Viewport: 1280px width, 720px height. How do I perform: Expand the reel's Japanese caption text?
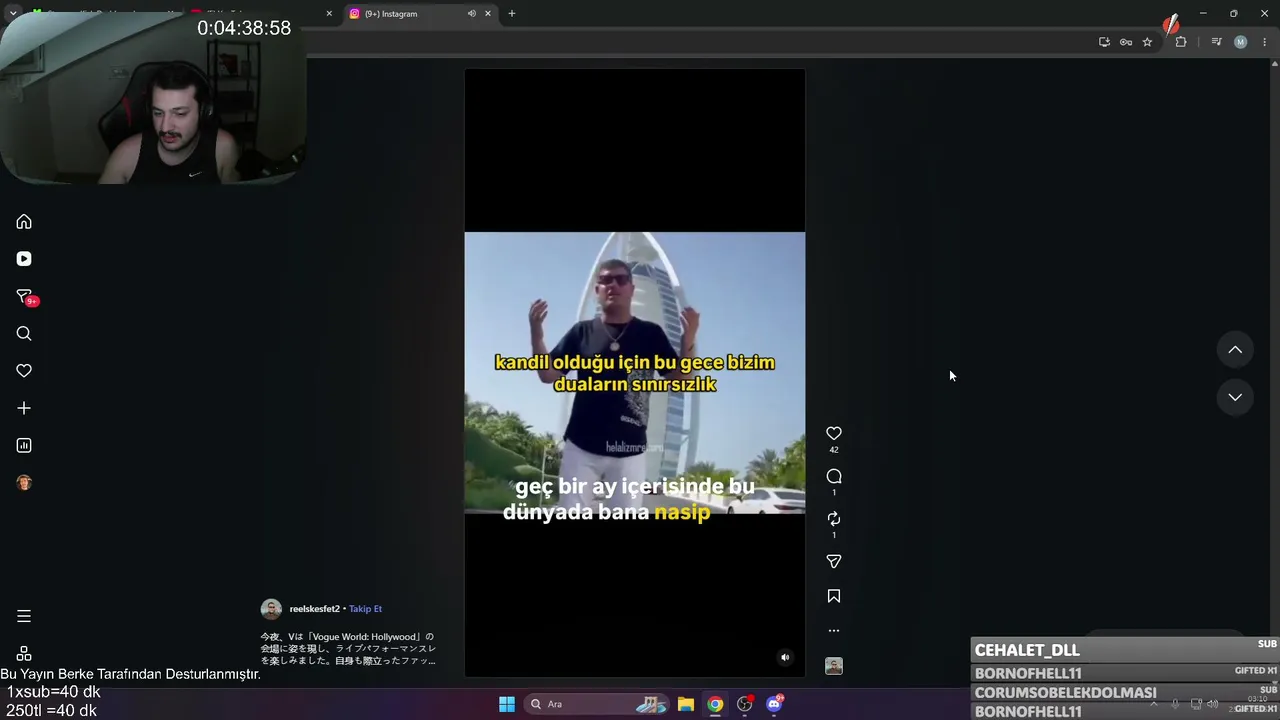click(348, 648)
